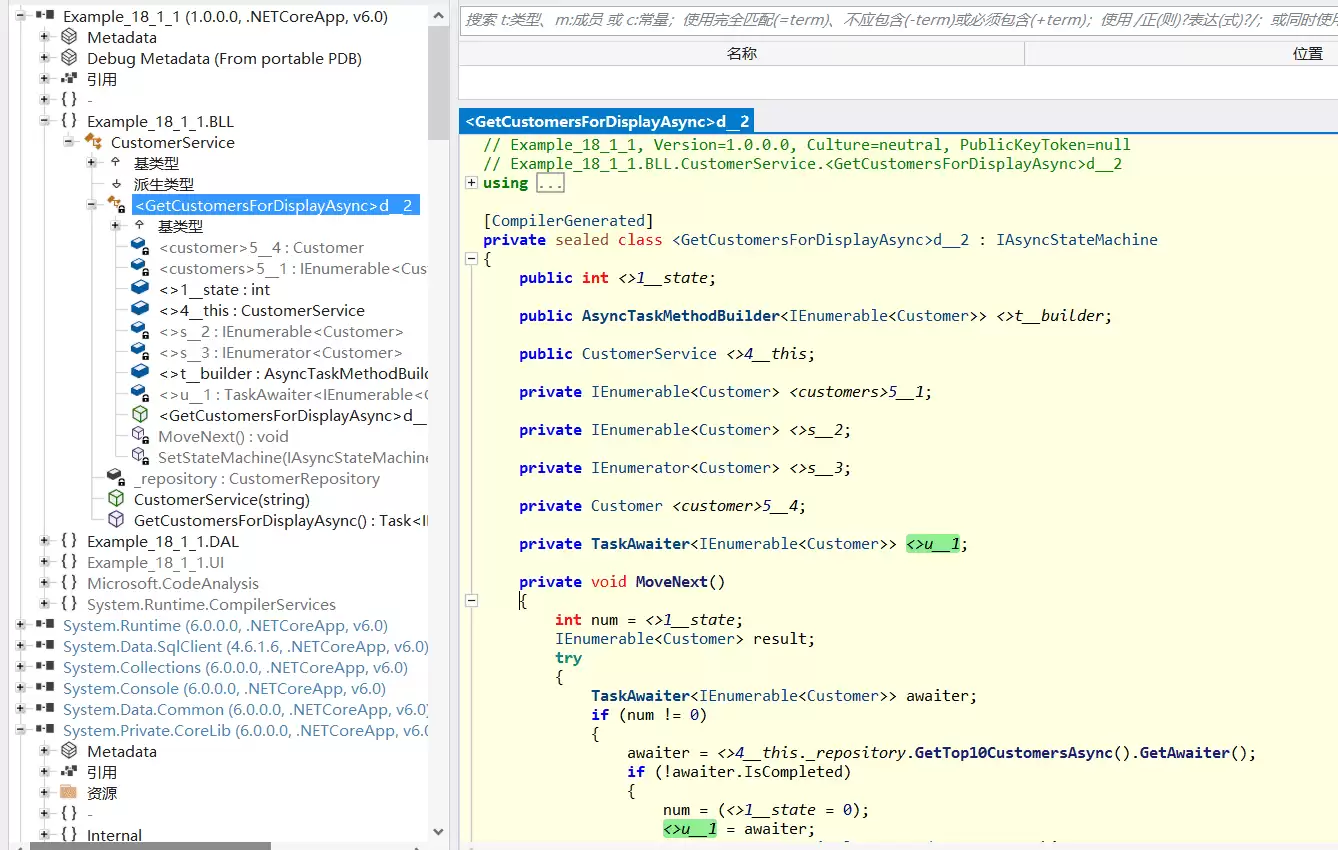Click highlighted <>u__1 in field declaration
This screenshot has height=850, width=1338.
coord(933,544)
